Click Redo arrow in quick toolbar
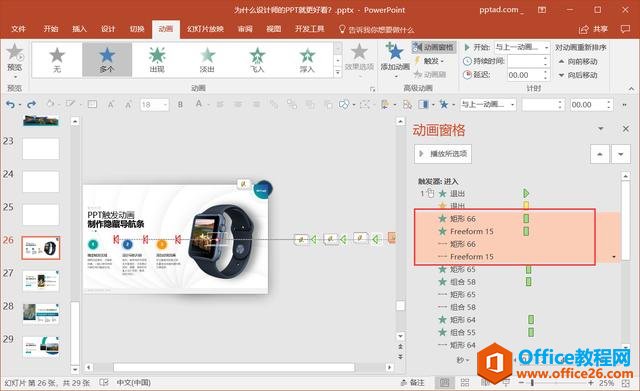The height and width of the screenshot is (391, 640). [31, 105]
